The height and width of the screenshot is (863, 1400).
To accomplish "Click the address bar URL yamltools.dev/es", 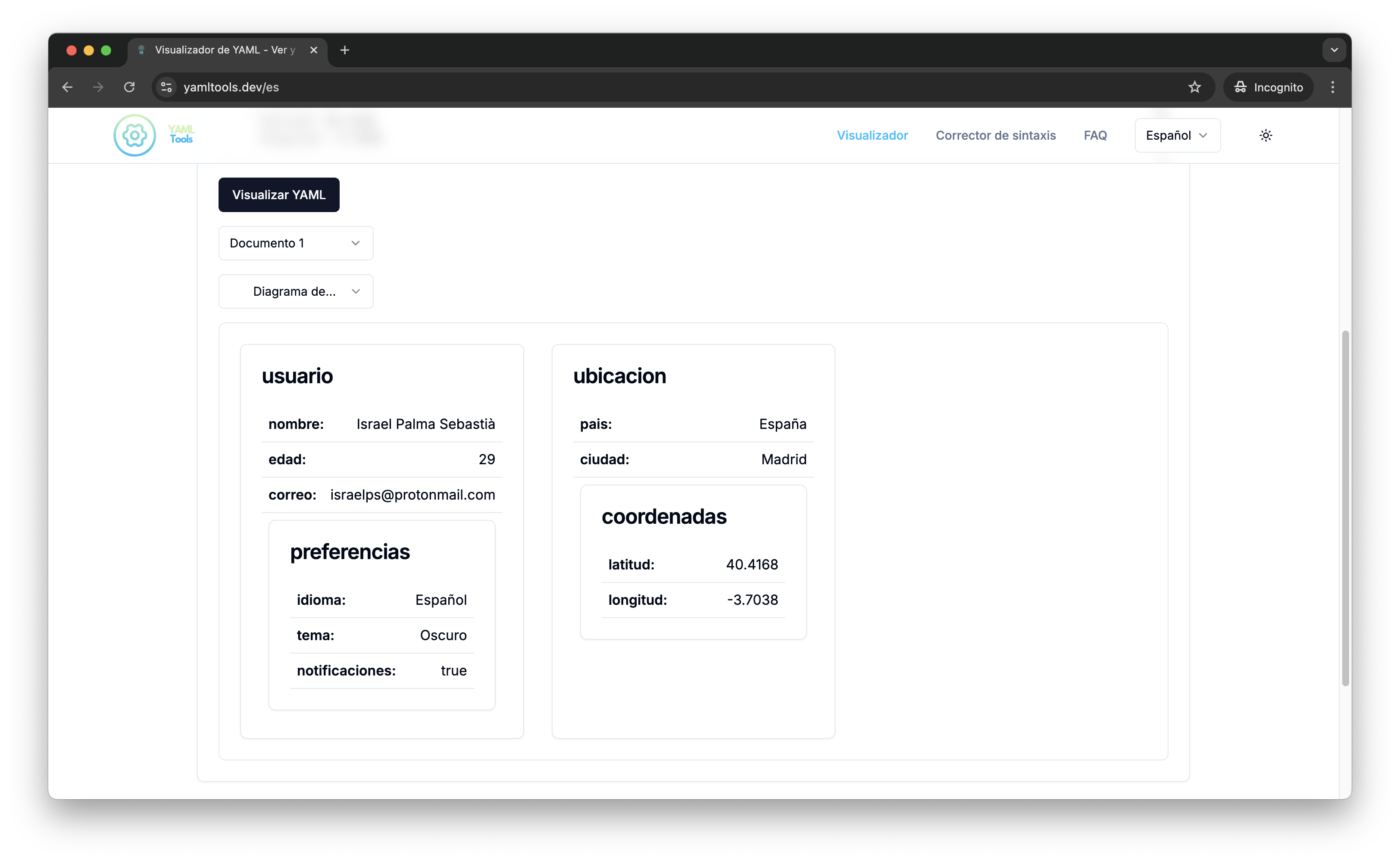I will tap(231, 87).
